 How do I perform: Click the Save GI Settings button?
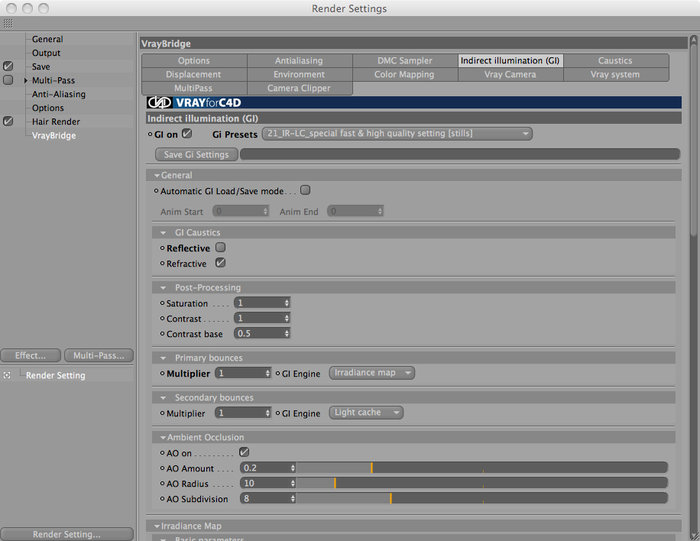(196, 154)
